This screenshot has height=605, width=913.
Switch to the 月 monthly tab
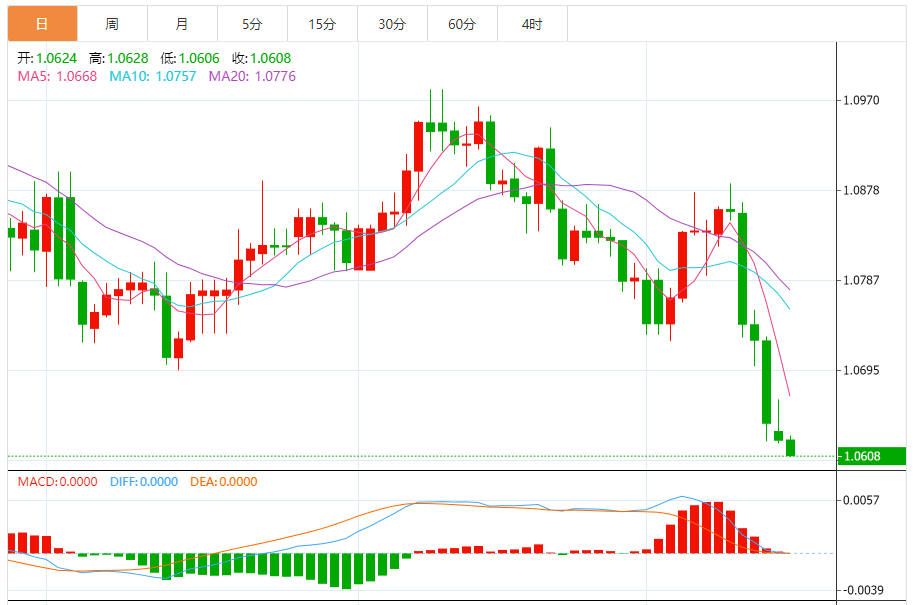tap(182, 24)
